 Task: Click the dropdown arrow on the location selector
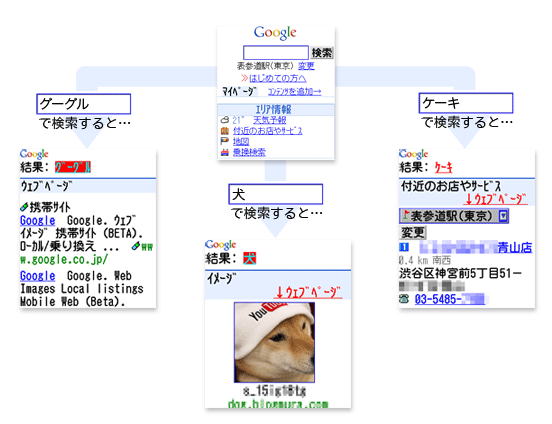tap(503, 216)
